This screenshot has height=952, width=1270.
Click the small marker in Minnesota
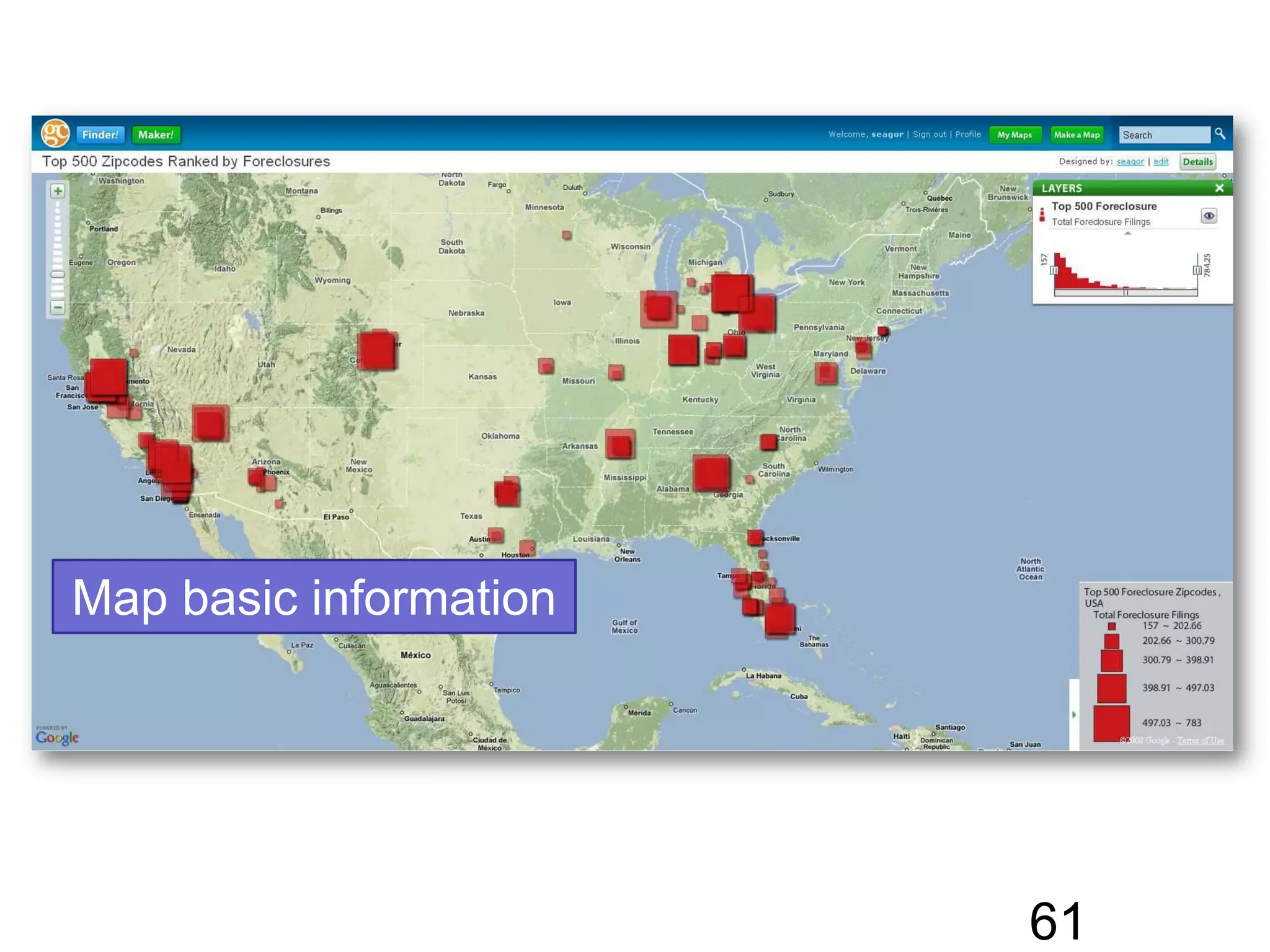coord(567,235)
